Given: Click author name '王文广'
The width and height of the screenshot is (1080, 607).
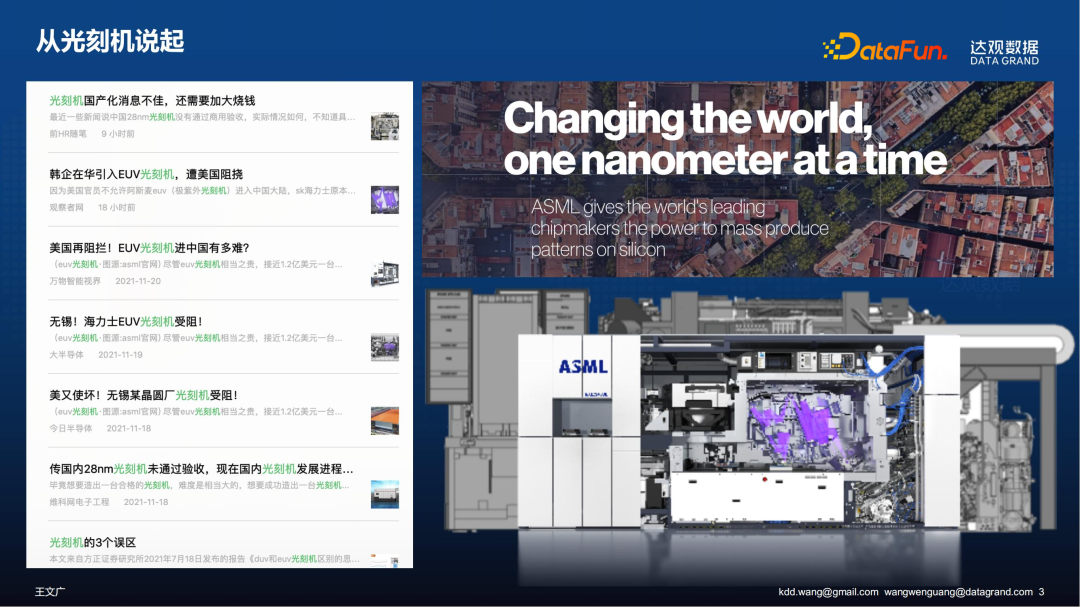Looking at the screenshot, I should point(50,592).
